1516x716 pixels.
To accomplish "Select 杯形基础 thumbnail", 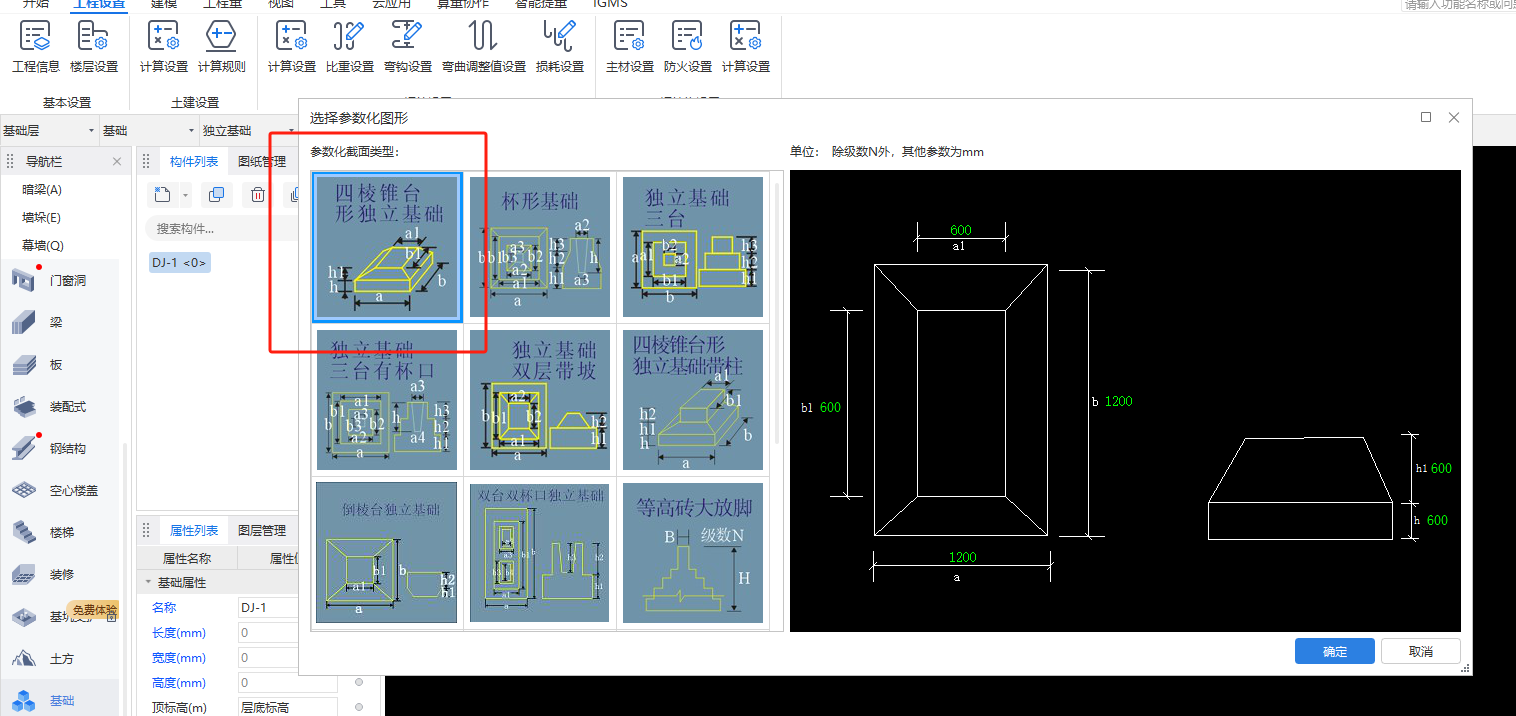I will (x=540, y=247).
